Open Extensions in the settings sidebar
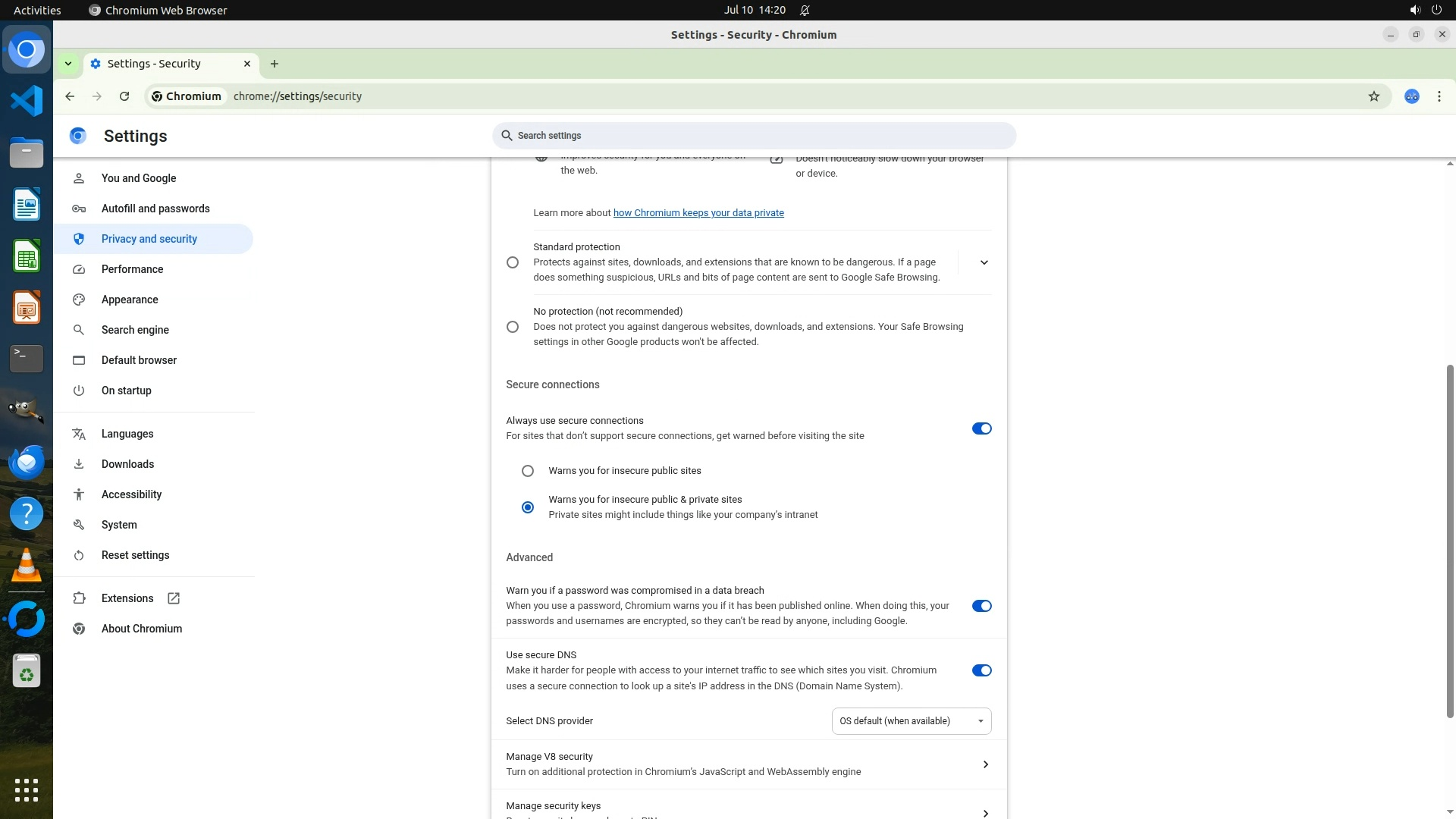The width and height of the screenshot is (1456, 819). click(127, 598)
